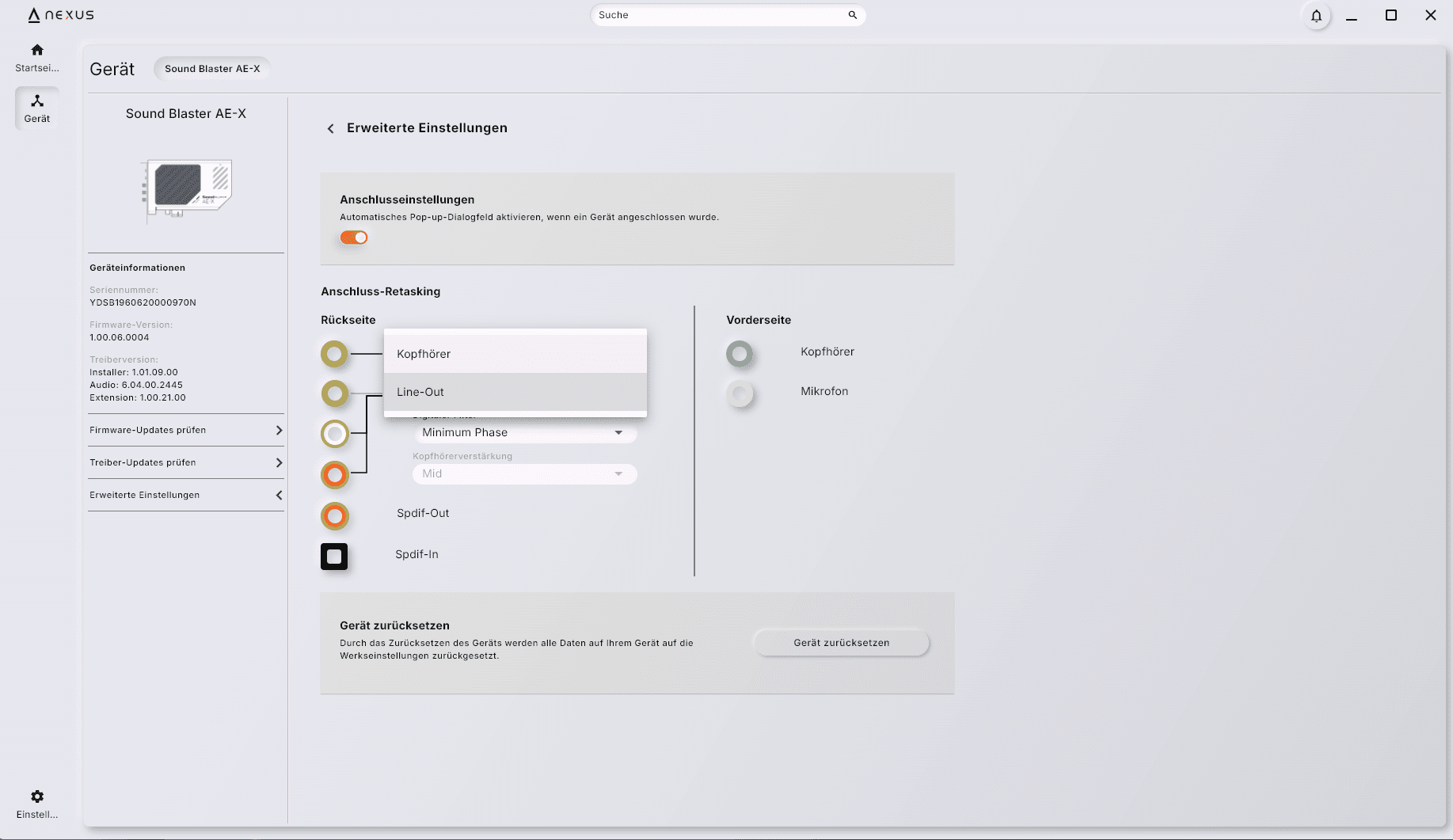The image size is (1453, 840).
Task: Select the orange rear jack beside the Mid dropdown
Action: click(335, 475)
